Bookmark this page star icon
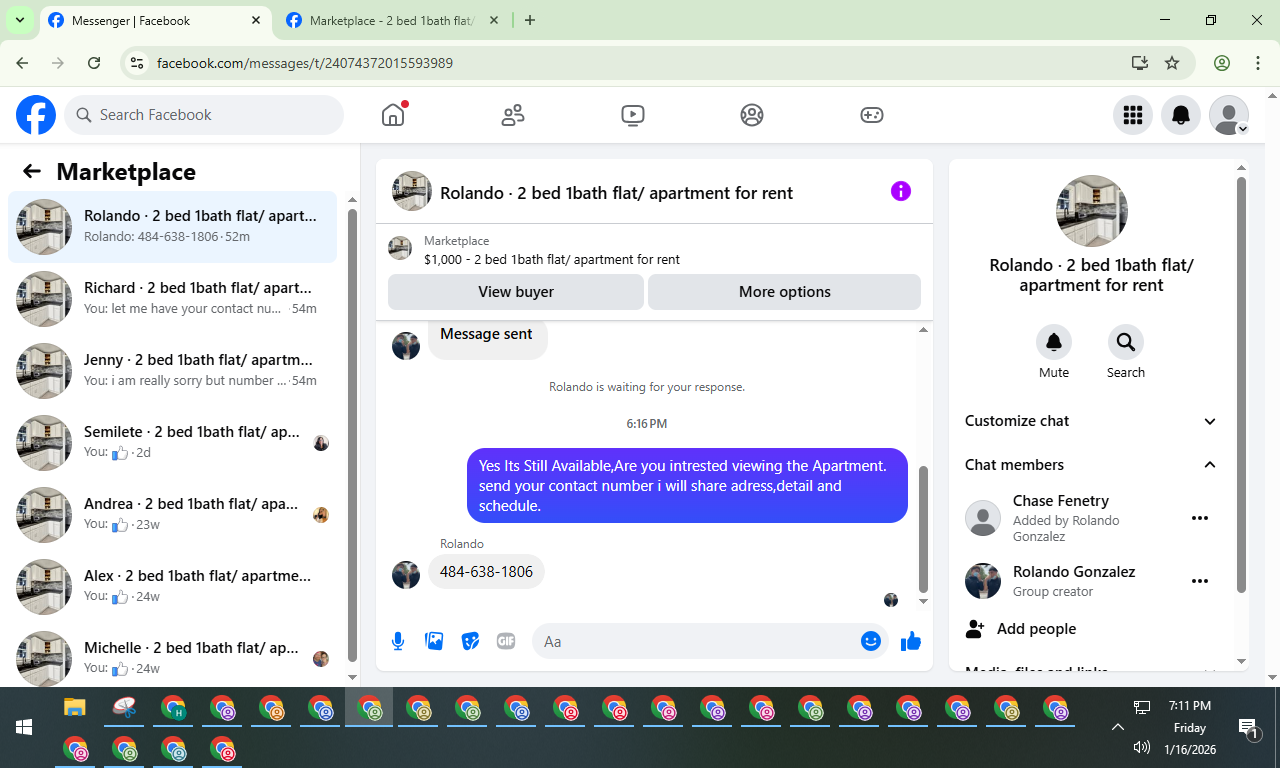 1172,63
